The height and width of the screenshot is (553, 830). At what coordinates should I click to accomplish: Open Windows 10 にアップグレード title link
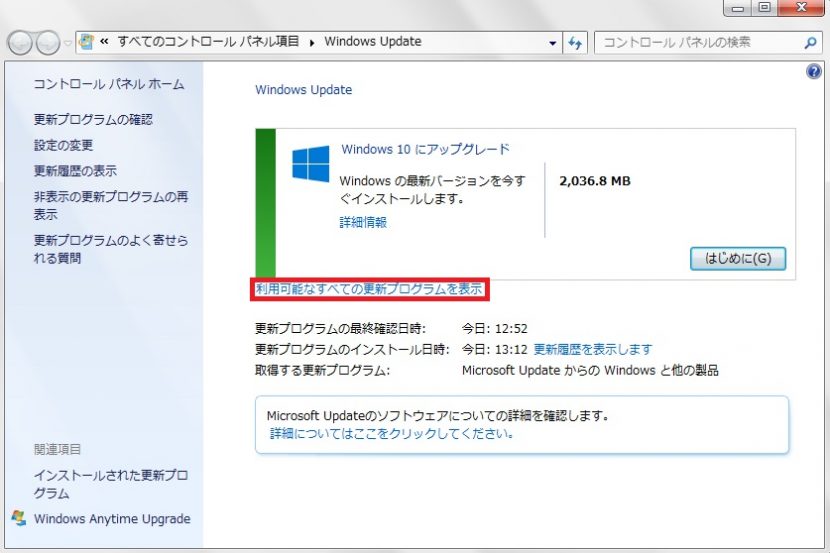tap(426, 149)
